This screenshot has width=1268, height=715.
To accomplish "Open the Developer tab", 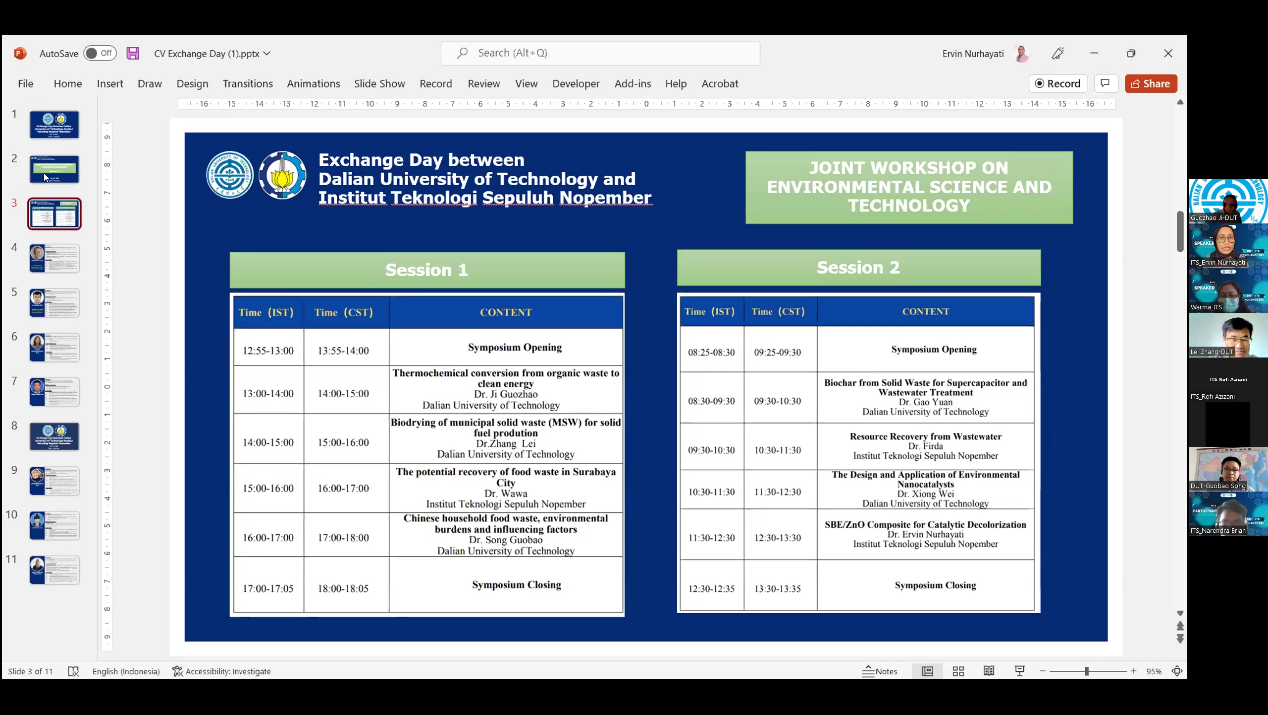I will click(576, 84).
